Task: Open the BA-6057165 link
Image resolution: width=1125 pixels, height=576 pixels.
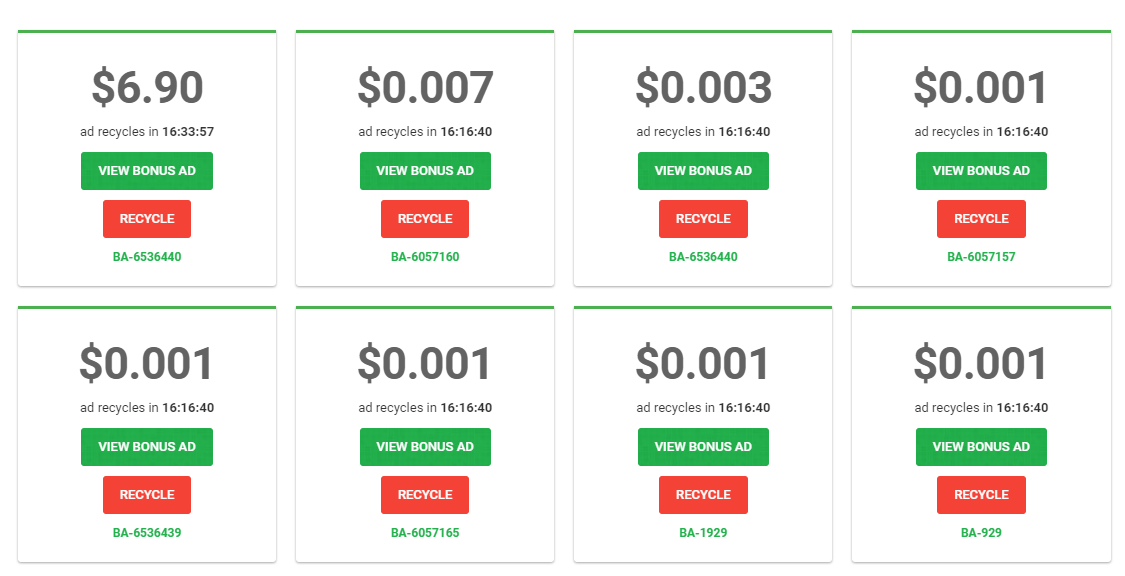Action: [425, 533]
